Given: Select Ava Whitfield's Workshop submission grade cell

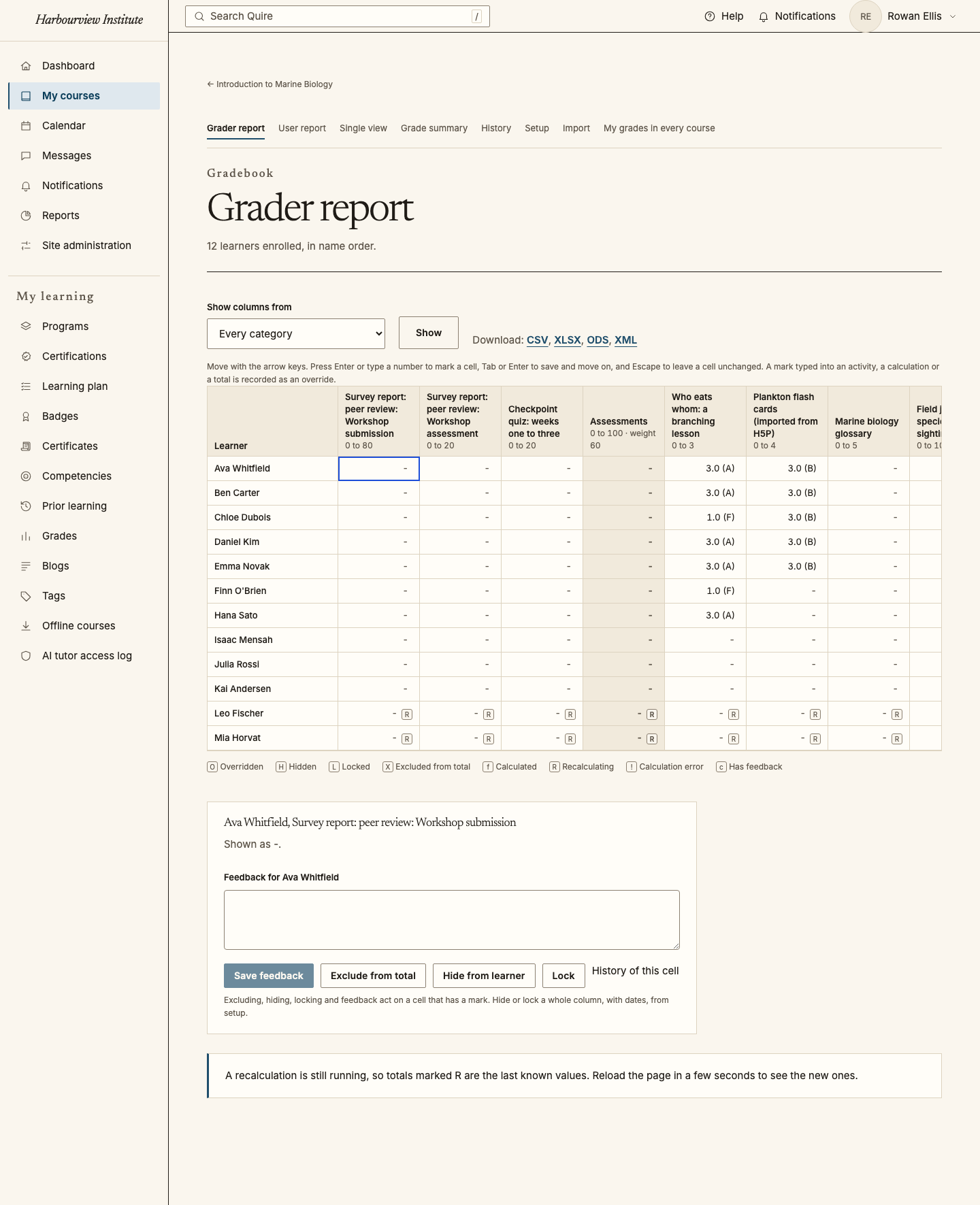Looking at the screenshot, I should coord(379,469).
